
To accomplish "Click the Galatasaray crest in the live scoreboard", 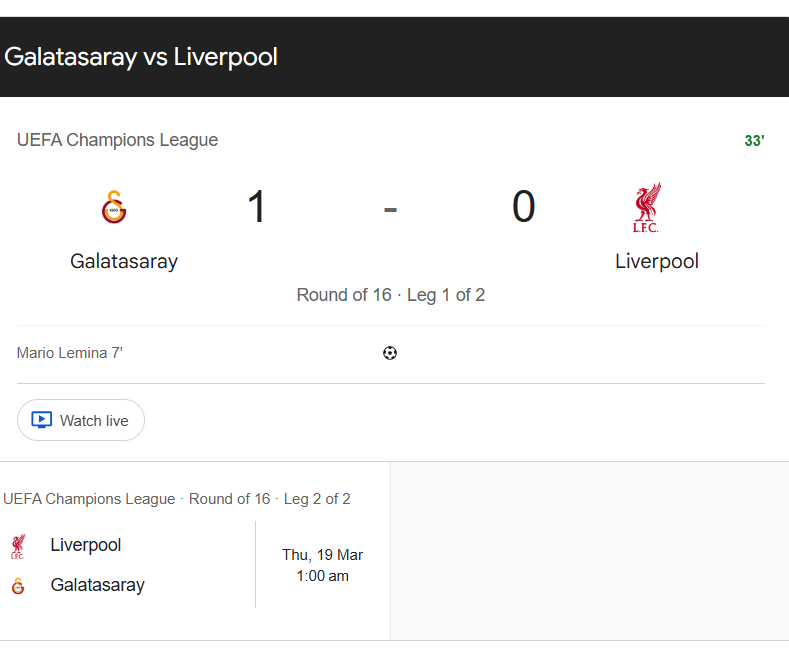I will 114,208.
